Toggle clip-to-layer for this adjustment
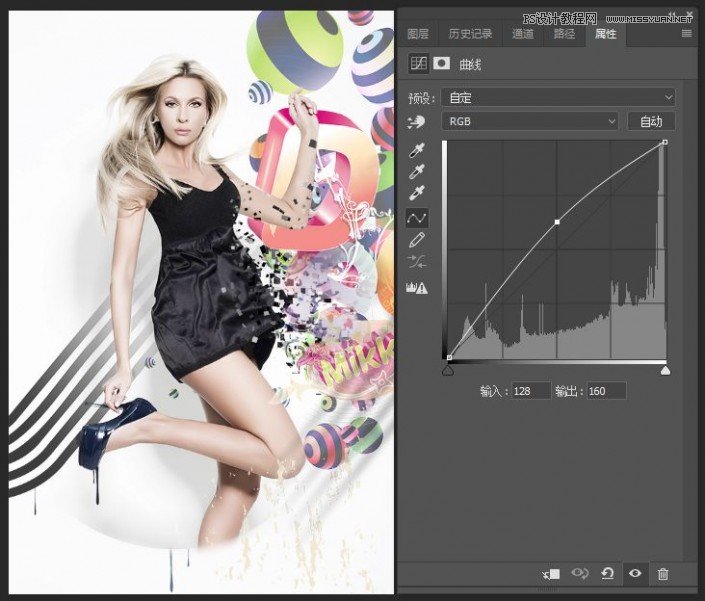The image size is (705, 601). click(551, 573)
